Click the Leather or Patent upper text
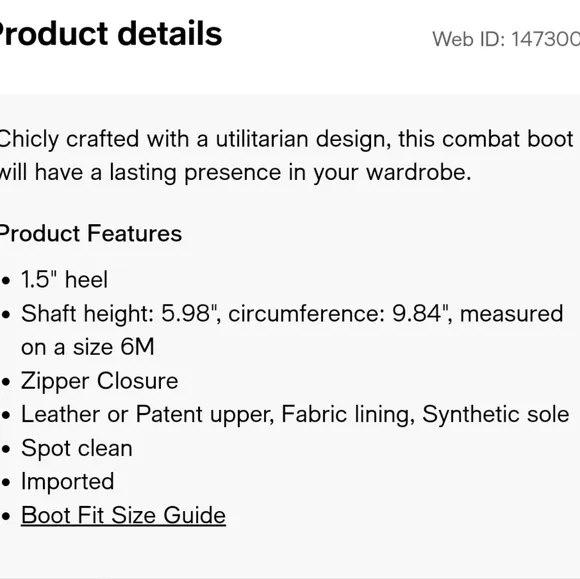 click(x=148, y=414)
